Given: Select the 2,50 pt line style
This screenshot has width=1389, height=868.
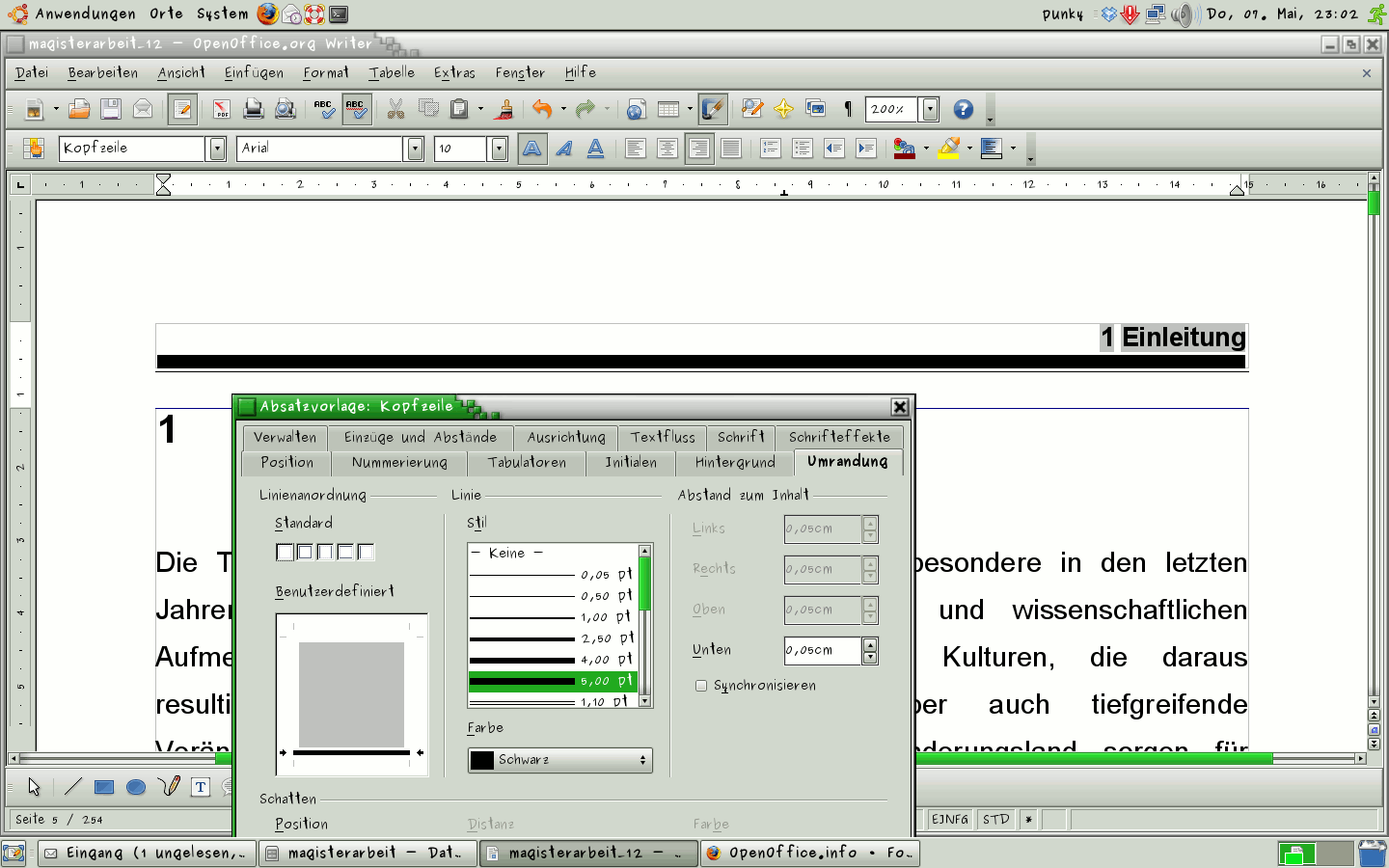Looking at the screenshot, I should (x=552, y=638).
